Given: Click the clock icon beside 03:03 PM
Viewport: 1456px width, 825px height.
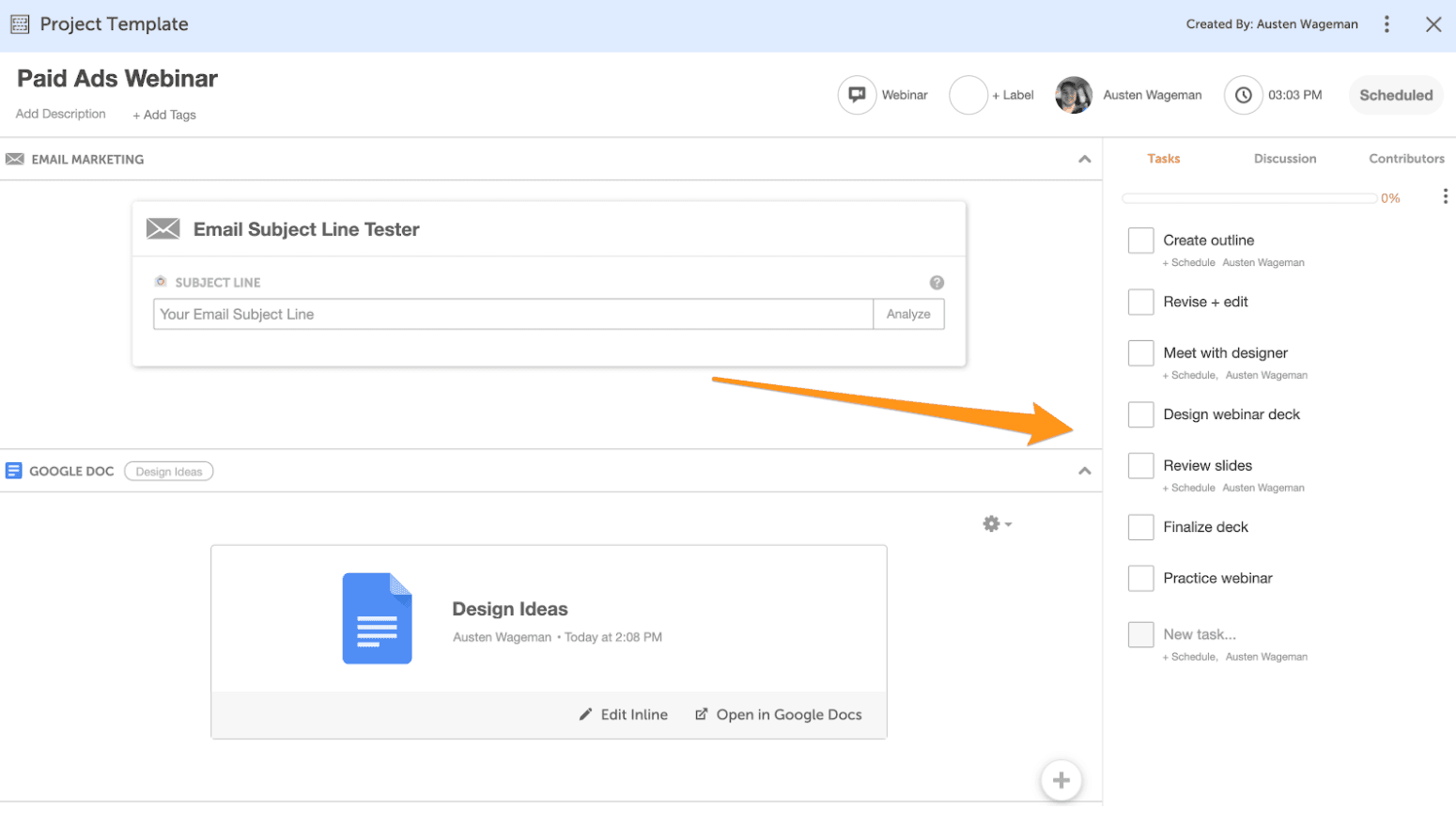Looking at the screenshot, I should pos(1243,95).
